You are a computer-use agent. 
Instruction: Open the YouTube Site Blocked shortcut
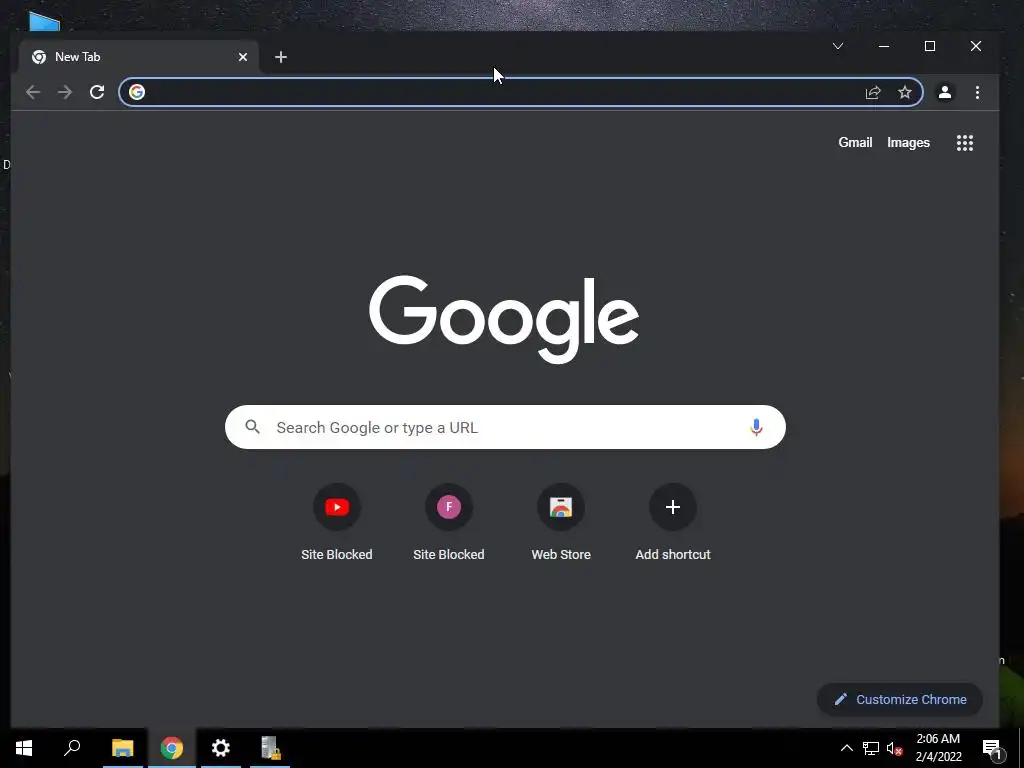(337, 522)
